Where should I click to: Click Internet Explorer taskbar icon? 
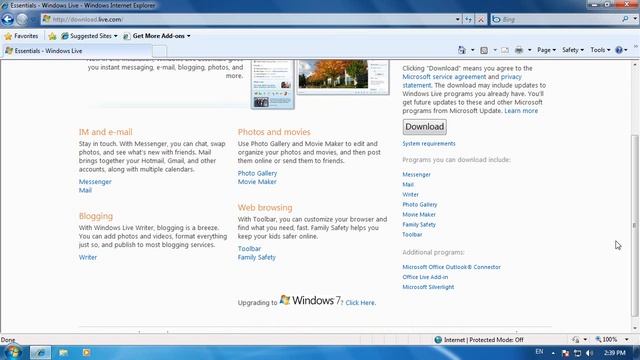point(40,352)
